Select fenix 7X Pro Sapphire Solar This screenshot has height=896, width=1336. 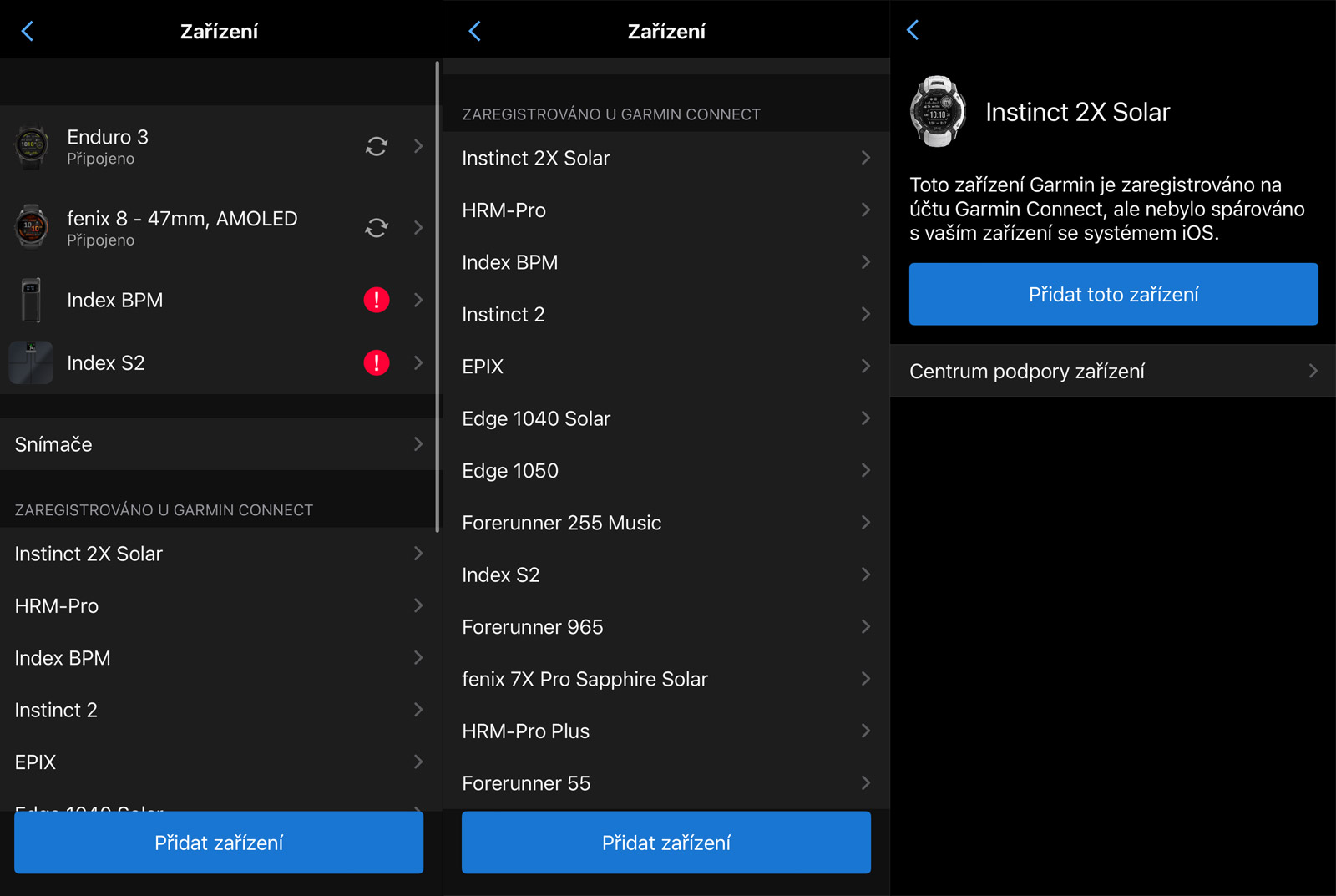[666, 679]
